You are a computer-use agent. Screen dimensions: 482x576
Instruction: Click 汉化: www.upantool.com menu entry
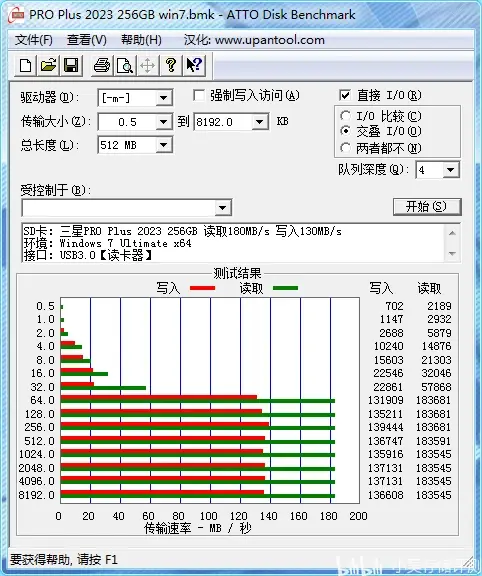[254, 40]
